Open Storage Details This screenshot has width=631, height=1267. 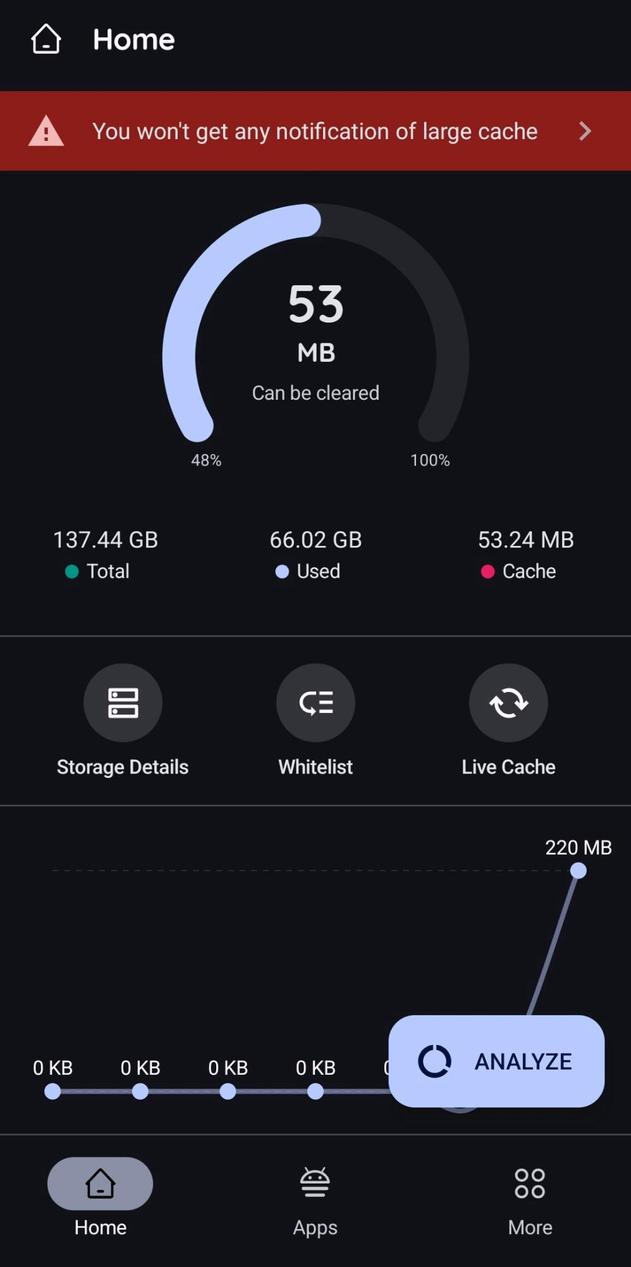(x=122, y=702)
